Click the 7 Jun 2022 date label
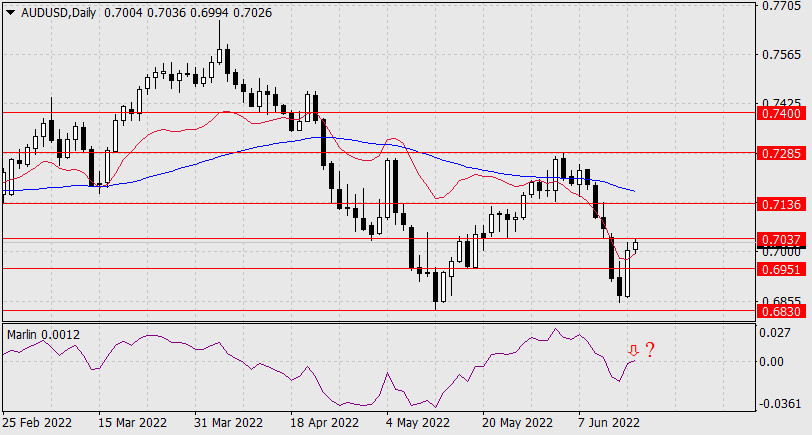This screenshot has width=812, height=435. [x=610, y=423]
